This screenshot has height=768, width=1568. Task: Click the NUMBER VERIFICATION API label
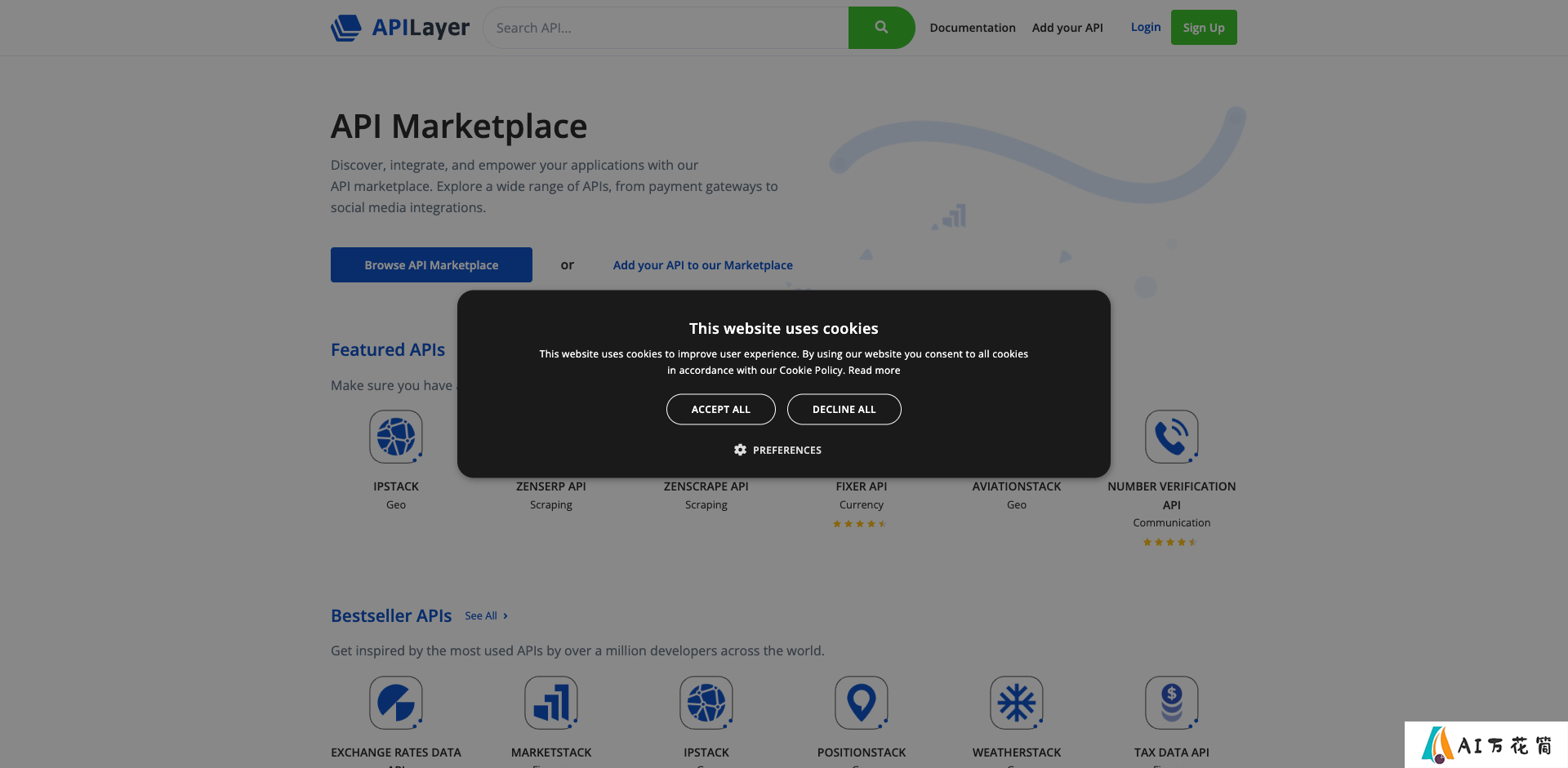coord(1172,495)
